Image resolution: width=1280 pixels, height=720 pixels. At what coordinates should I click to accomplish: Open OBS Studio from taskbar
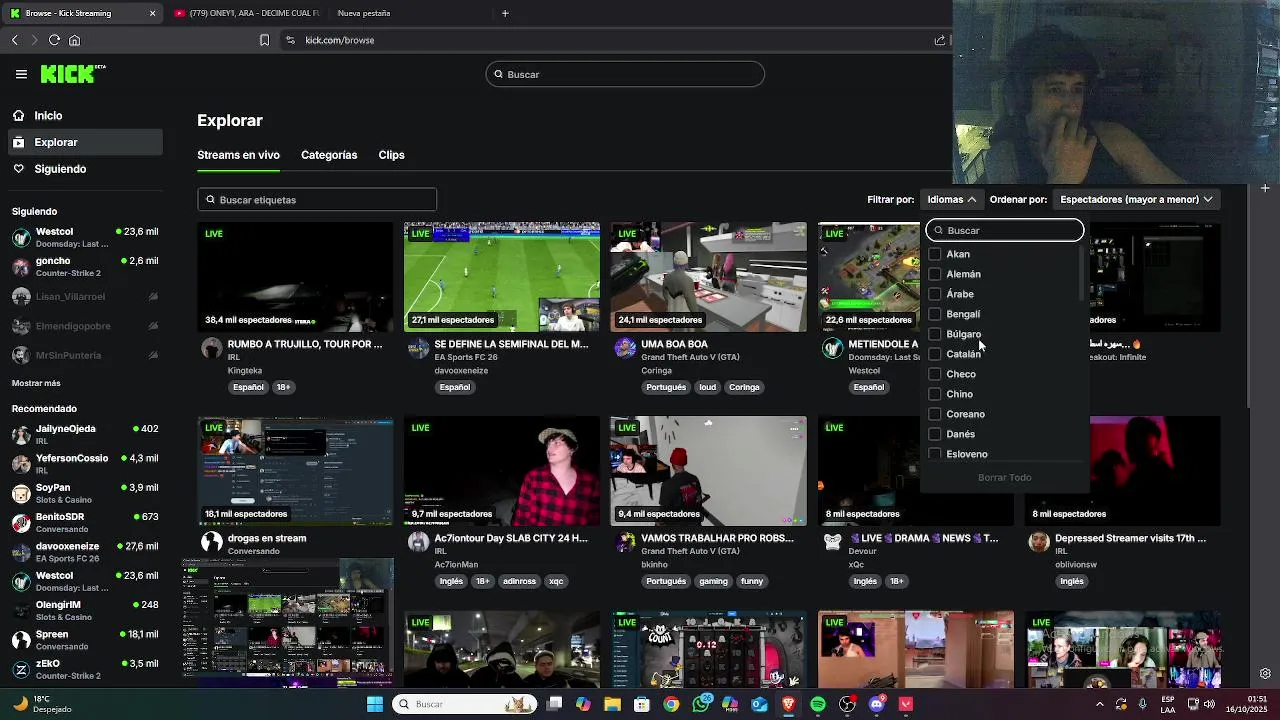point(847,704)
